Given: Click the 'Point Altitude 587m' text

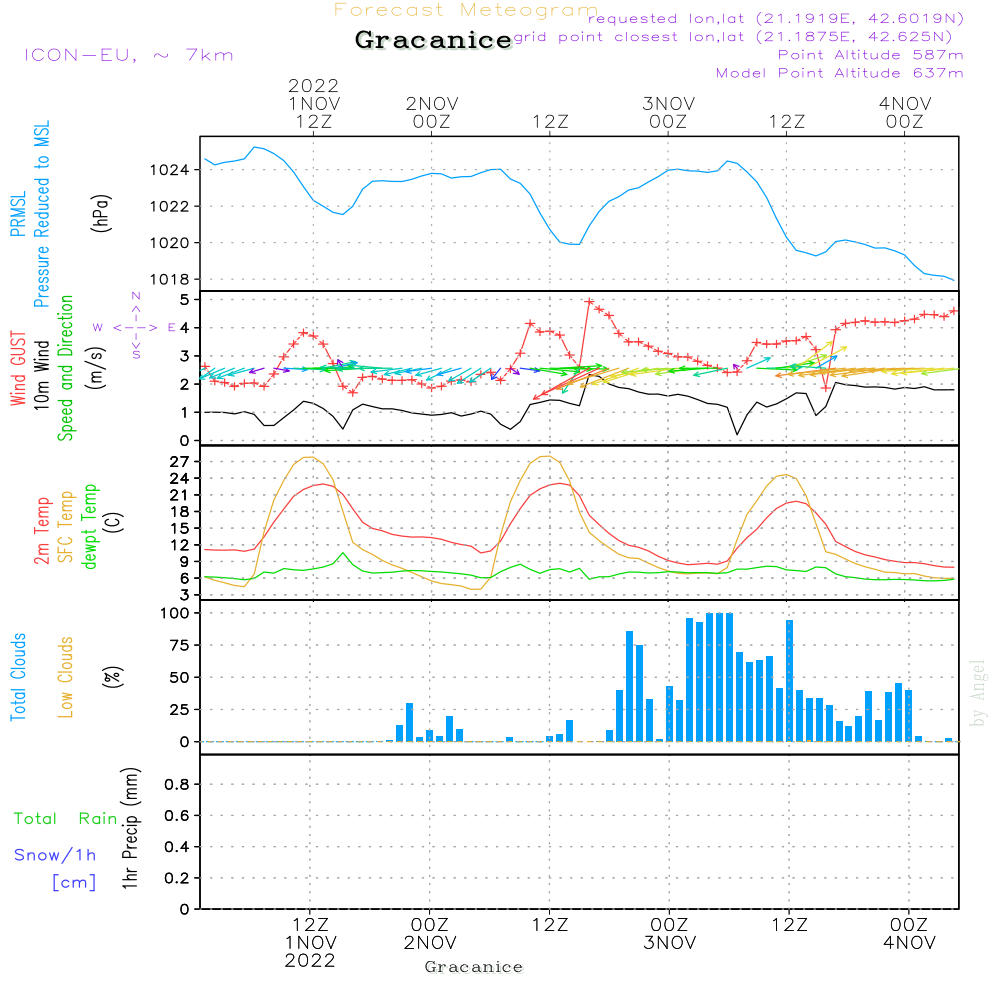Looking at the screenshot, I should [x=871, y=55].
